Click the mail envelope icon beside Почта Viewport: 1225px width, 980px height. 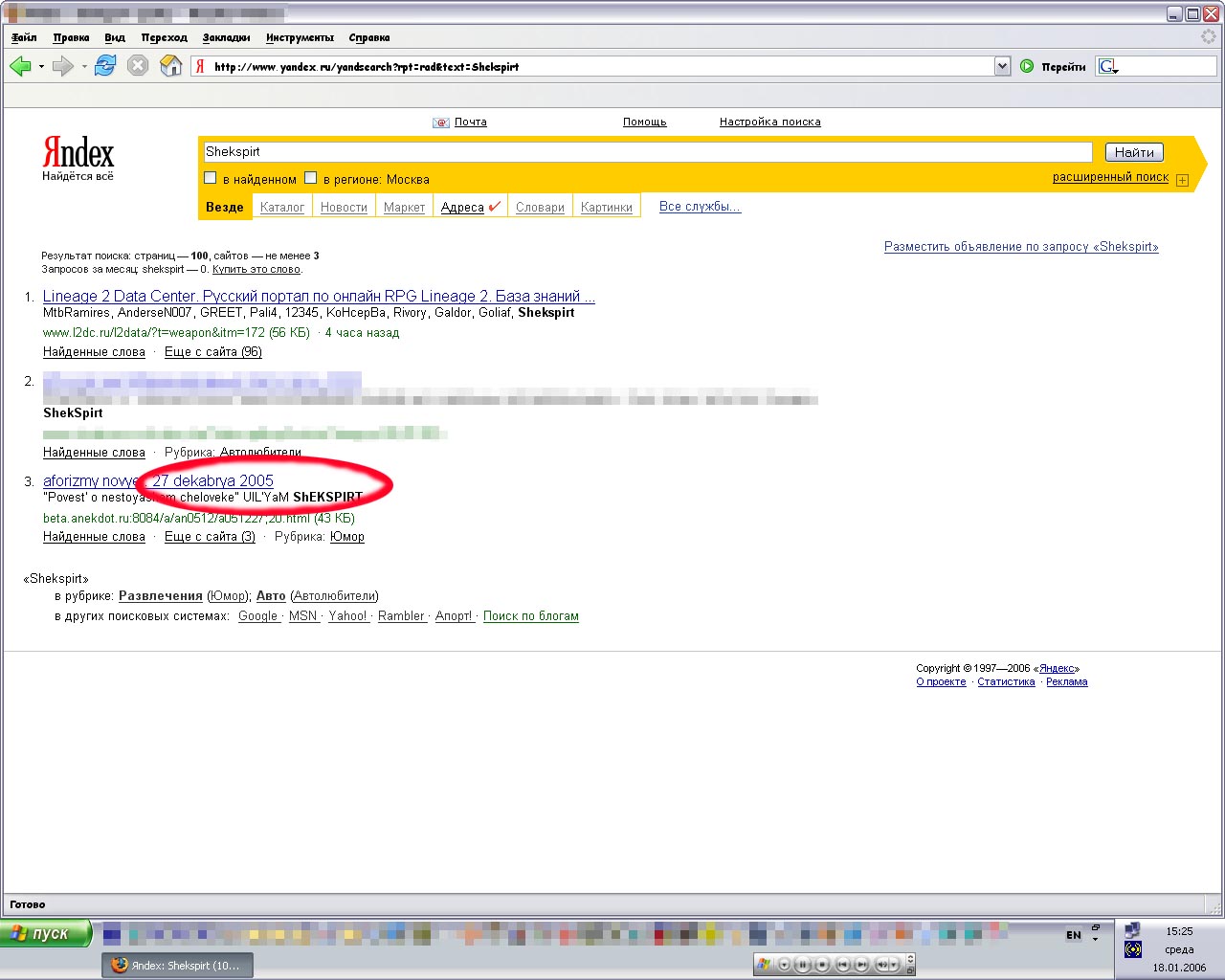[441, 122]
